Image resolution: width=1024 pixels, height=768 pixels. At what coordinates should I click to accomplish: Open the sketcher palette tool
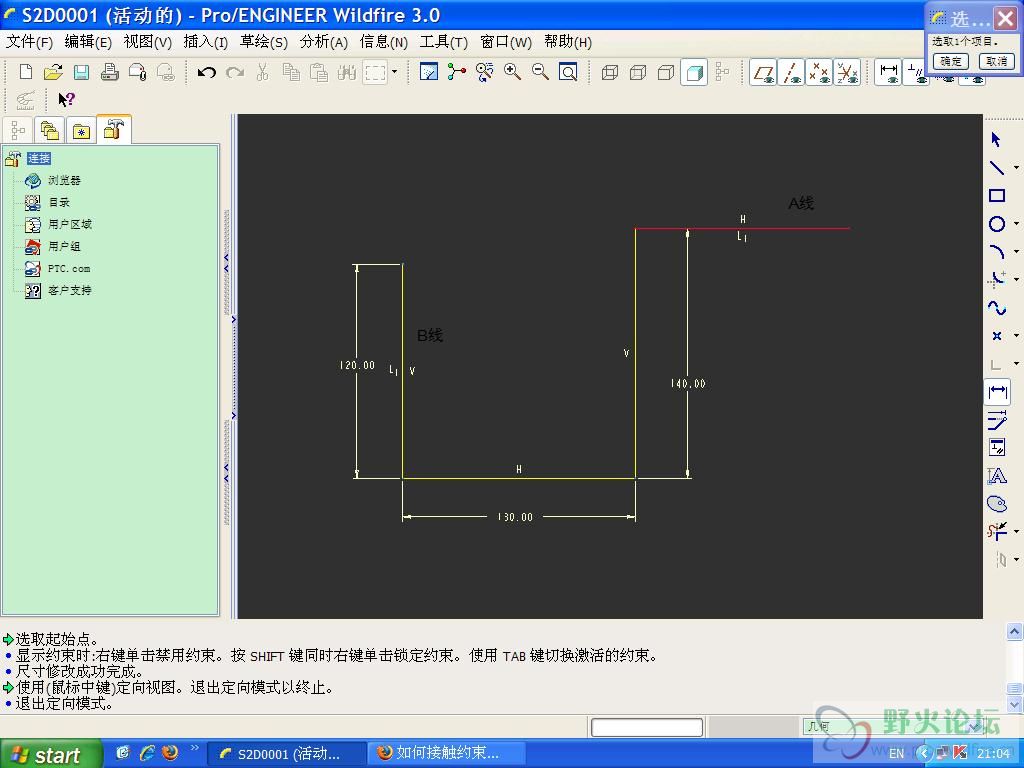[996, 504]
